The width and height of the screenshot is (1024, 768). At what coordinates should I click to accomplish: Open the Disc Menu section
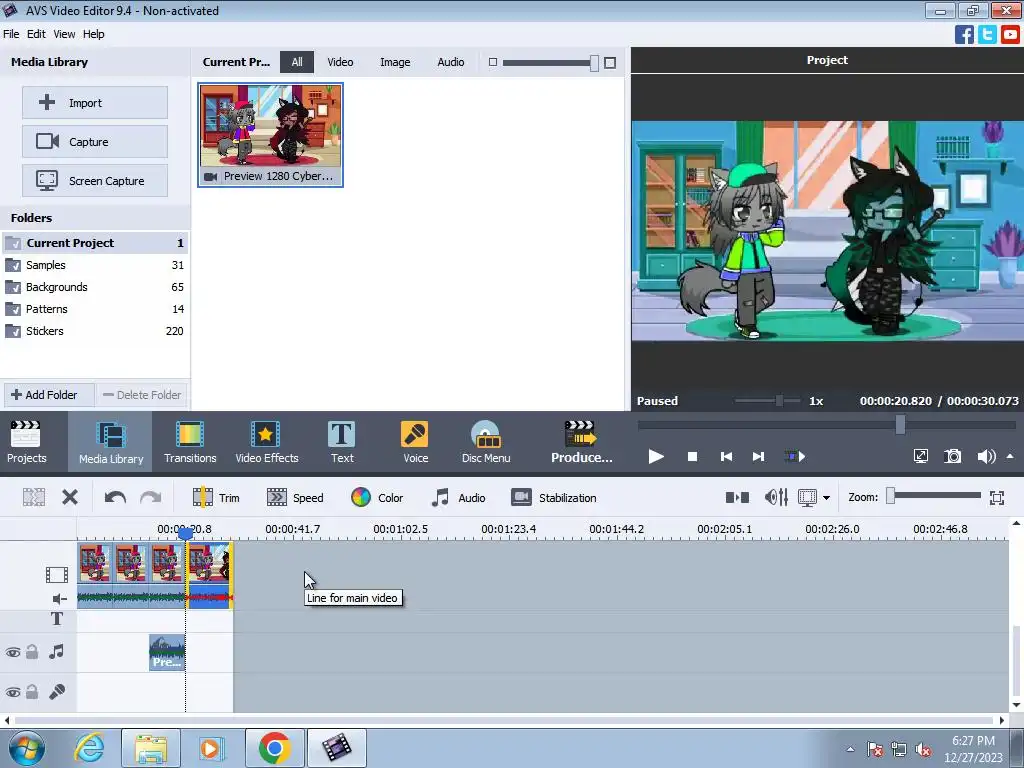point(486,442)
